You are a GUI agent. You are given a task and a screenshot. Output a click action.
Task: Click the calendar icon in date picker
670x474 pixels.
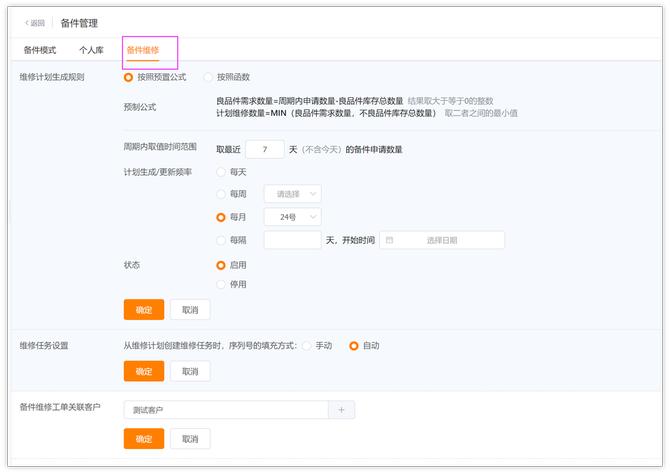click(x=389, y=240)
